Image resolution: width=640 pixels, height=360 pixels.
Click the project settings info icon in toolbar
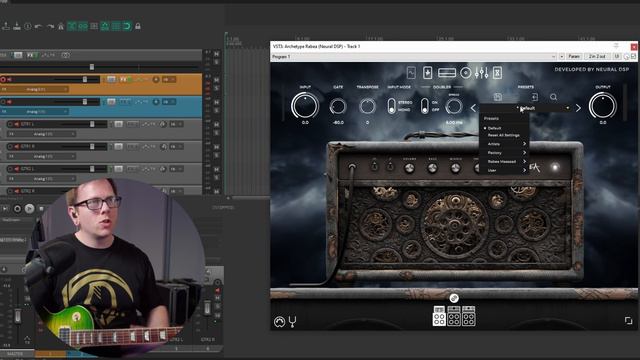pos(27,27)
